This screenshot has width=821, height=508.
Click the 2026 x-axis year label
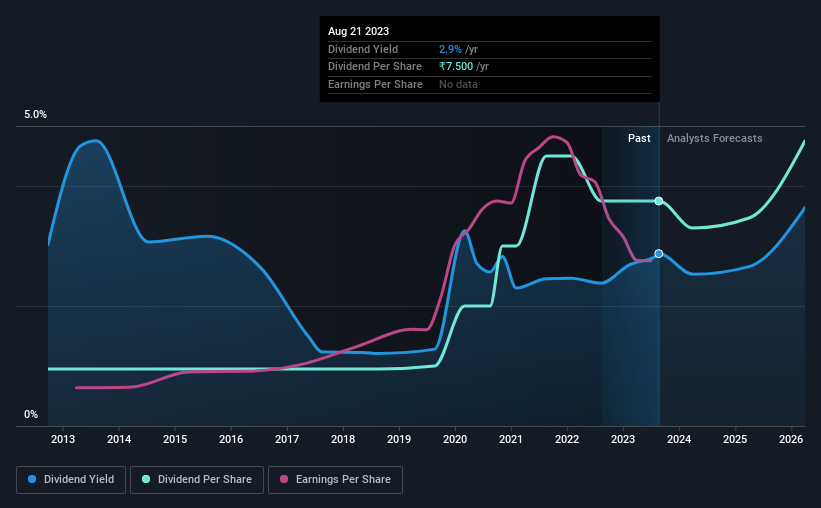pyautogui.click(x=791, y=440)
